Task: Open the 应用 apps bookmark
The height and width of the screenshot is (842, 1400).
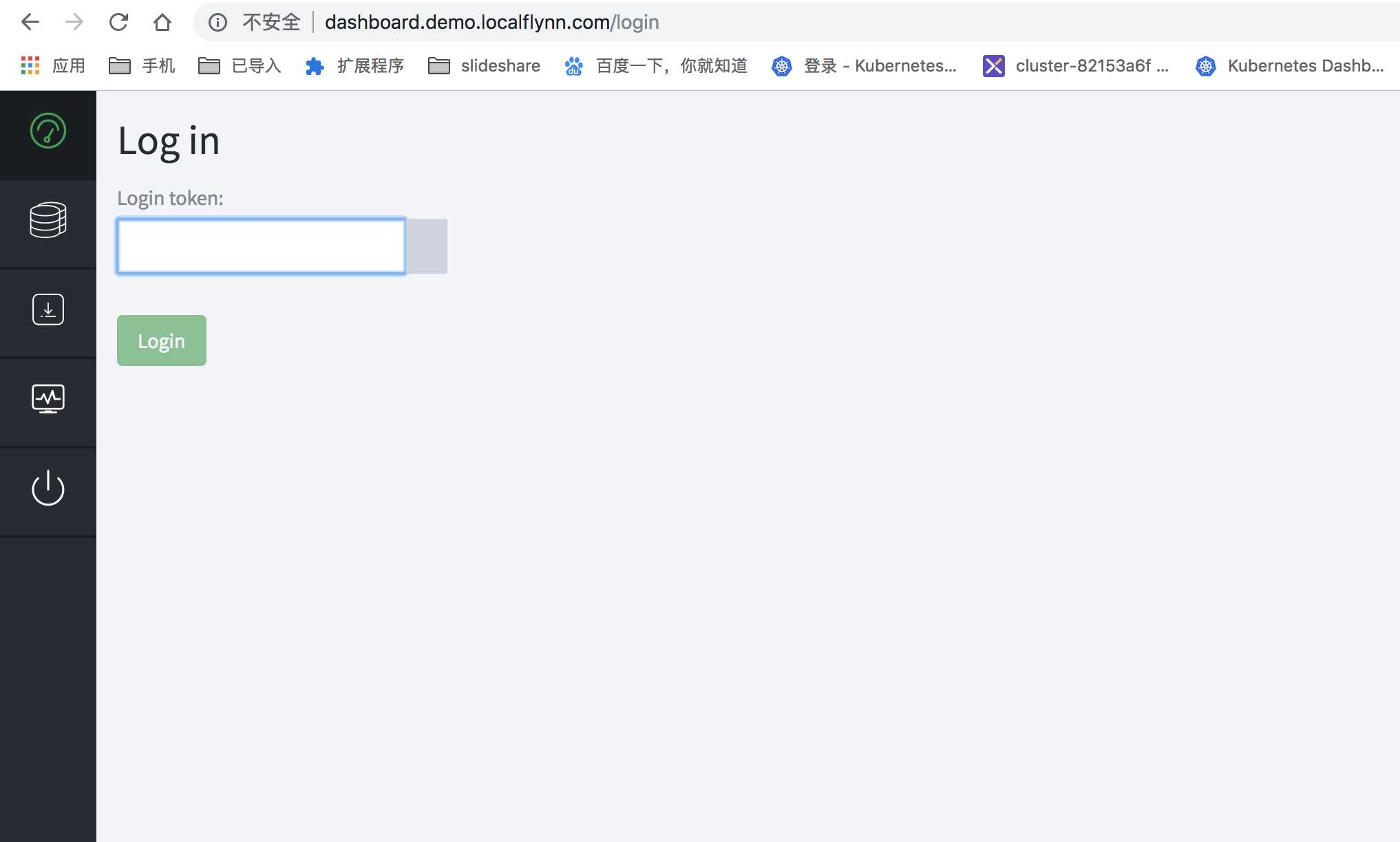Action: pyautogui.click(x=54, y=66)
